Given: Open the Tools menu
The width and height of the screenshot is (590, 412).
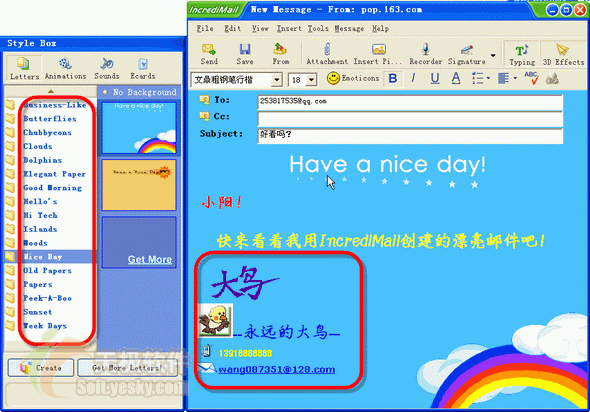Looking at the screenshot, I should click(318, 29).
